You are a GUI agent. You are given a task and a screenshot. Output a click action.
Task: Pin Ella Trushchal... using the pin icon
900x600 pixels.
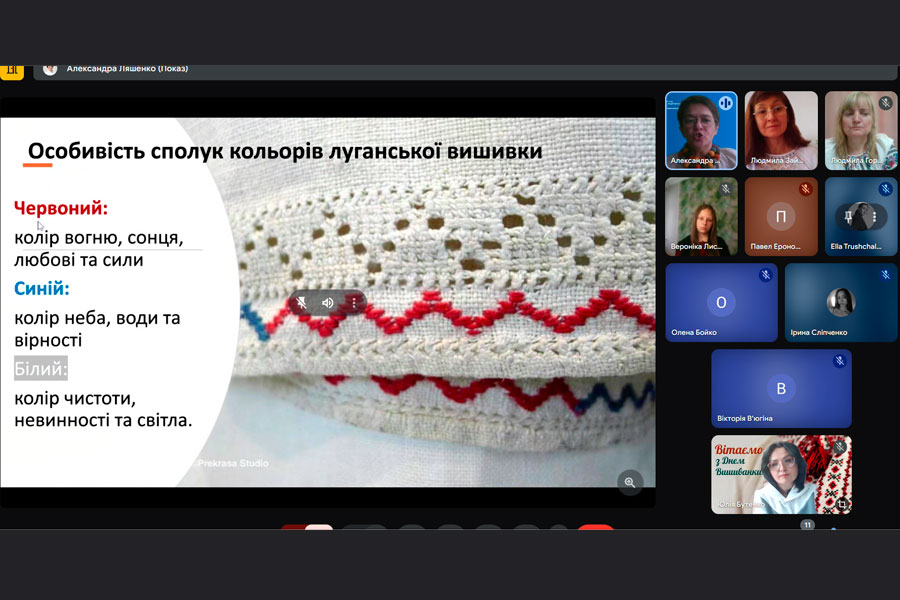point(848,216)
